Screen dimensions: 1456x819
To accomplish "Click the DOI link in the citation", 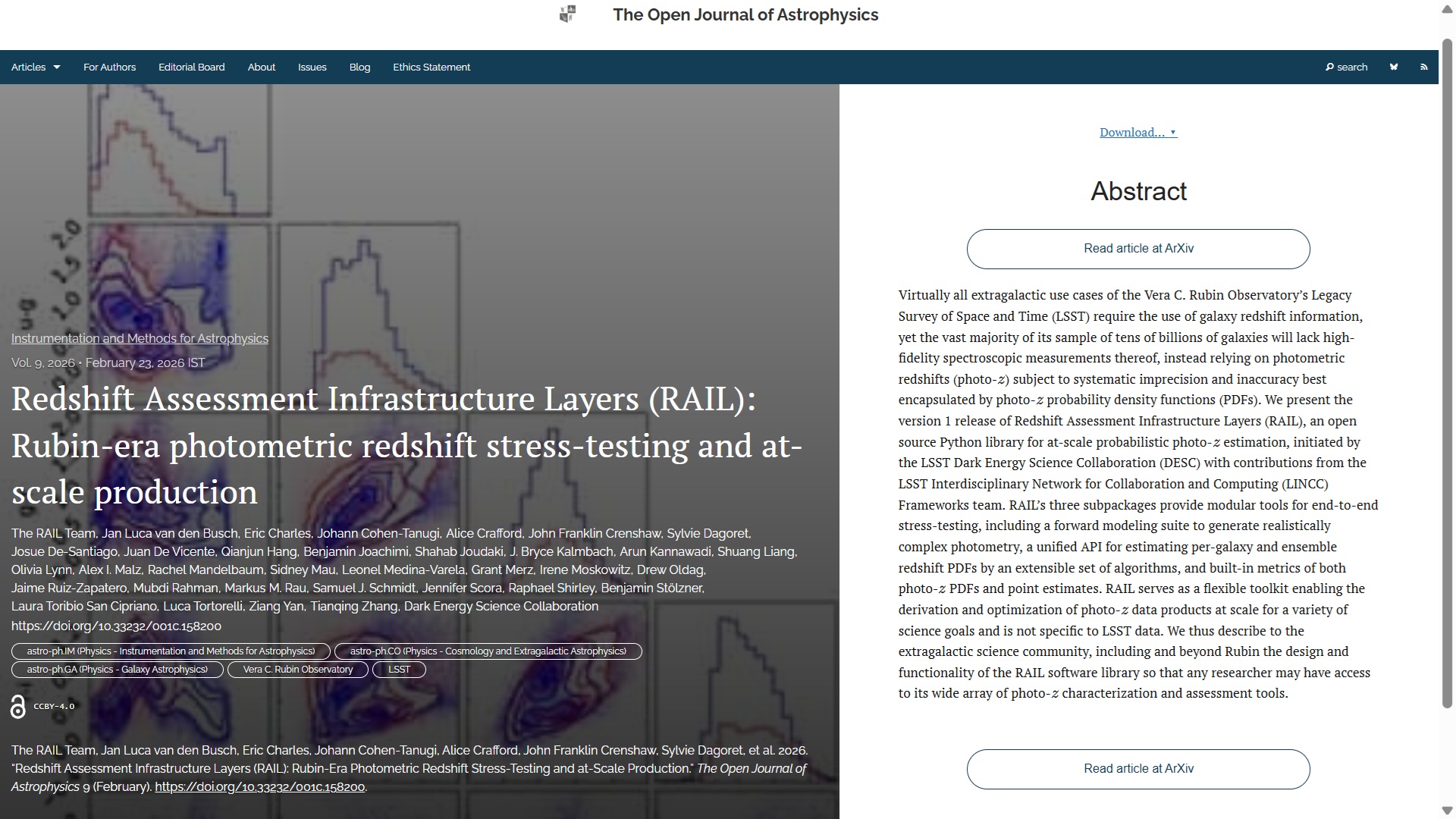I will (259, 787).
